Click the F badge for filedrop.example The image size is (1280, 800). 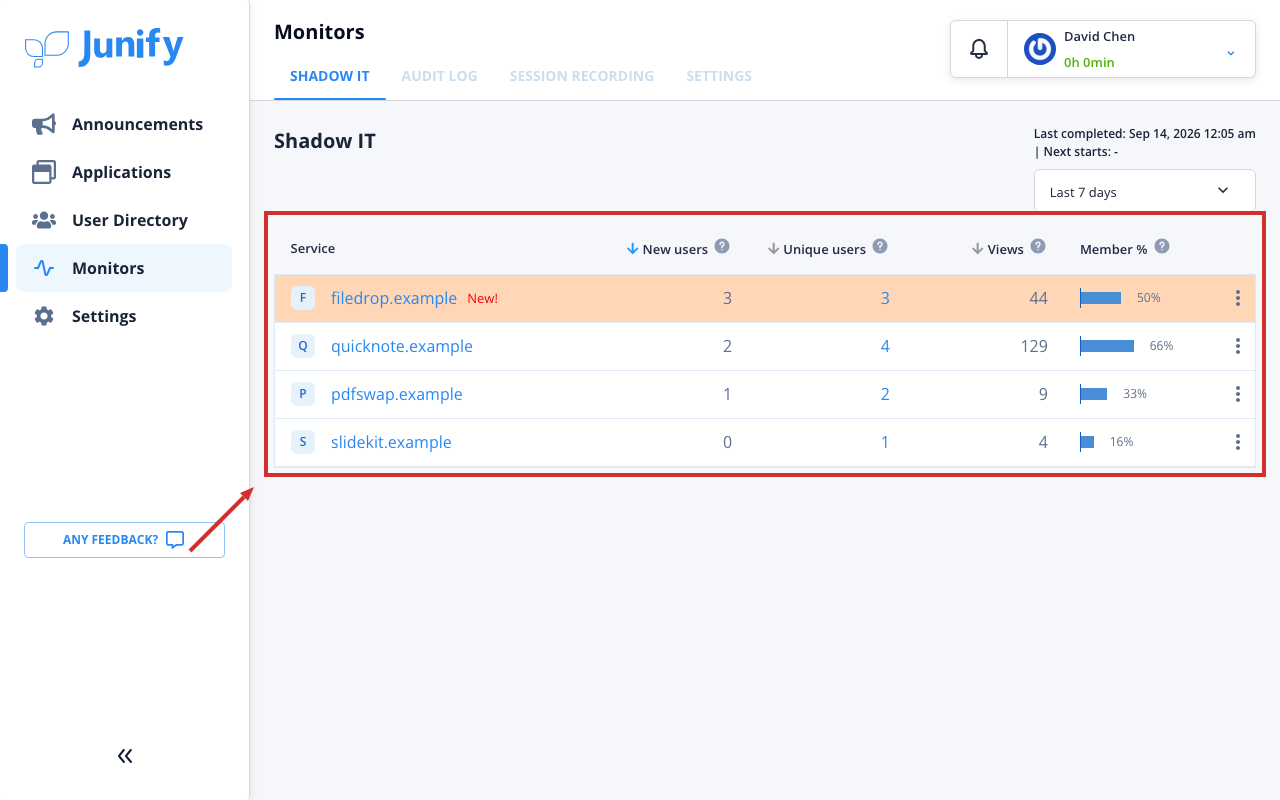pyautogui.click(x=303, y=298)
